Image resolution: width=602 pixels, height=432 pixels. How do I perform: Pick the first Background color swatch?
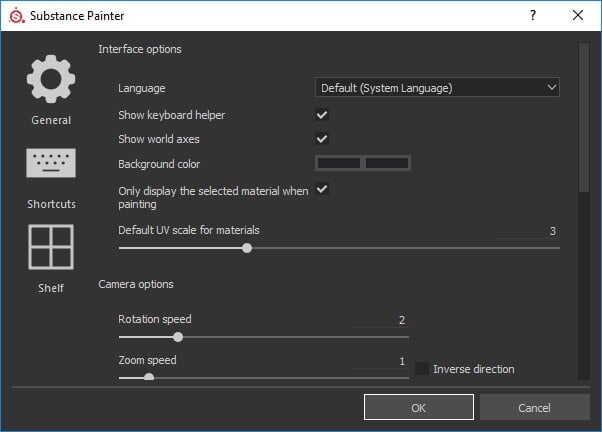pos(339,163)
